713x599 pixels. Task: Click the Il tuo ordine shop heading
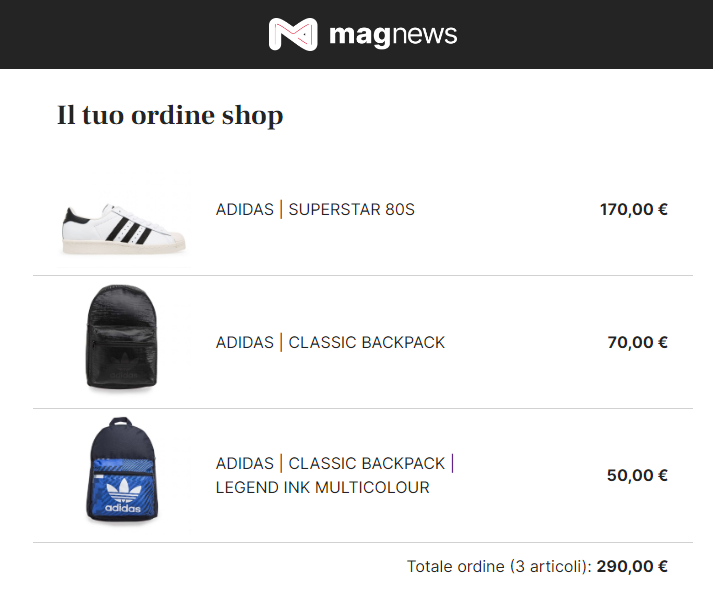click(x=170, y=115)
